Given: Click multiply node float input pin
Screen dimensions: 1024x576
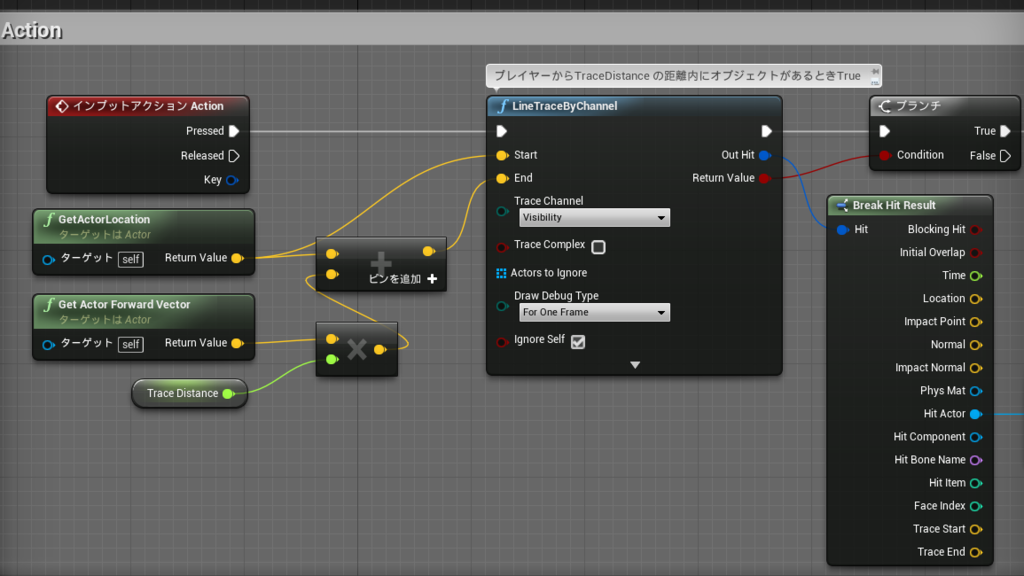Looking at the screenshot, I should coord(332,359).
